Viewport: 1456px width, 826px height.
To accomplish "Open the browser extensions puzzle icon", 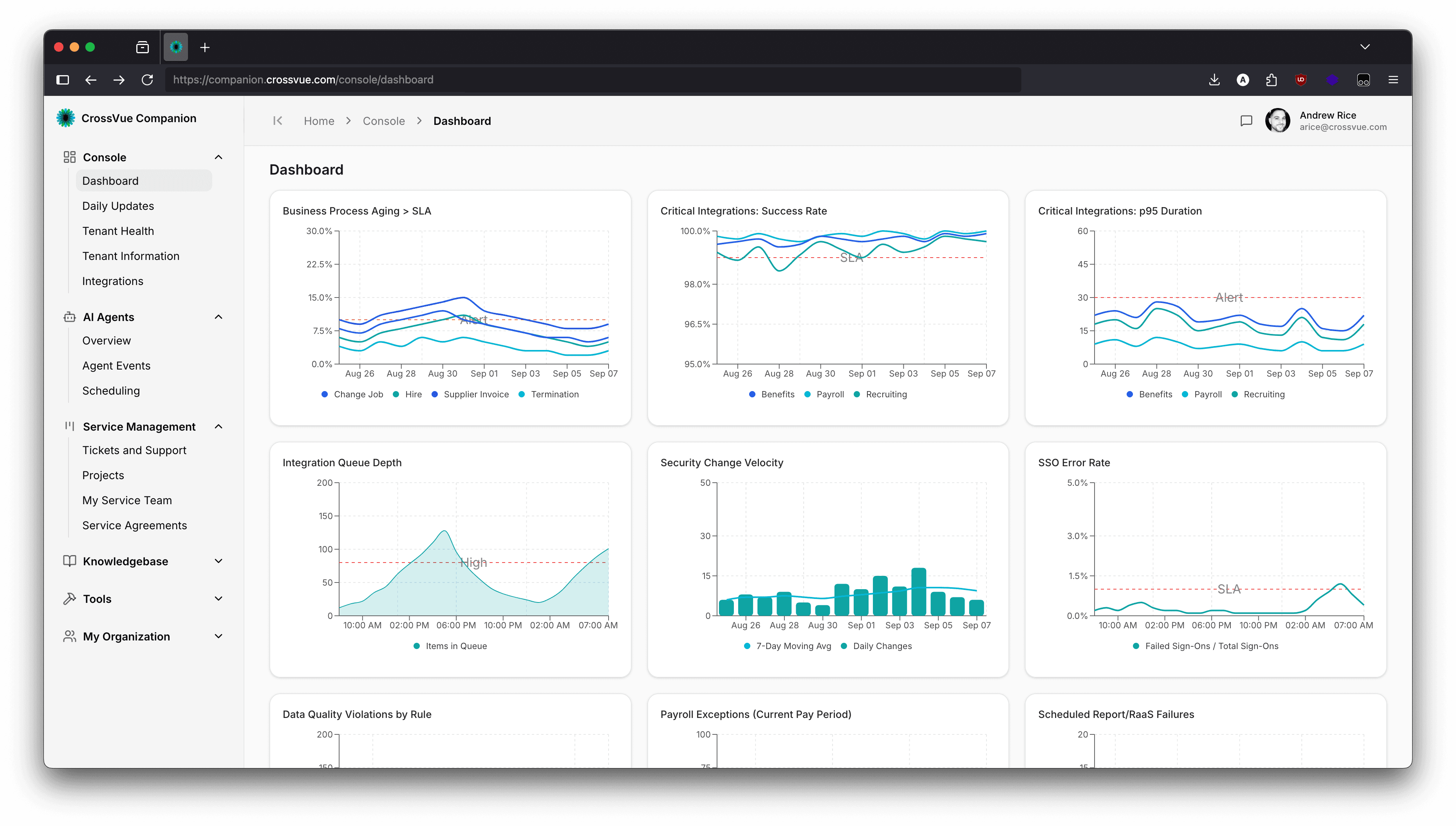I will pos(1271,80).
